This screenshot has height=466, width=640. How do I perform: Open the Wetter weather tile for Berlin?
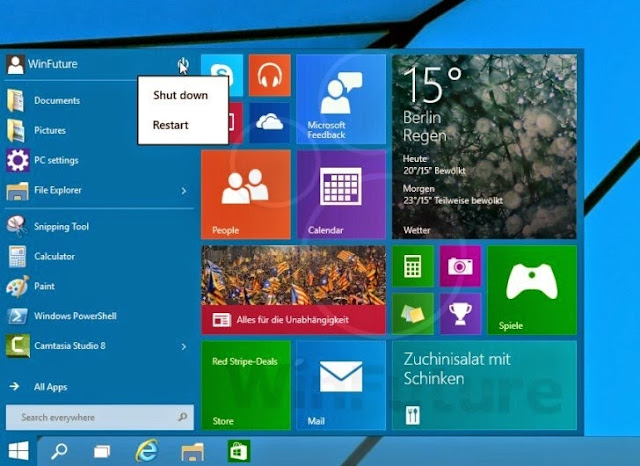(x=484, y=146)
